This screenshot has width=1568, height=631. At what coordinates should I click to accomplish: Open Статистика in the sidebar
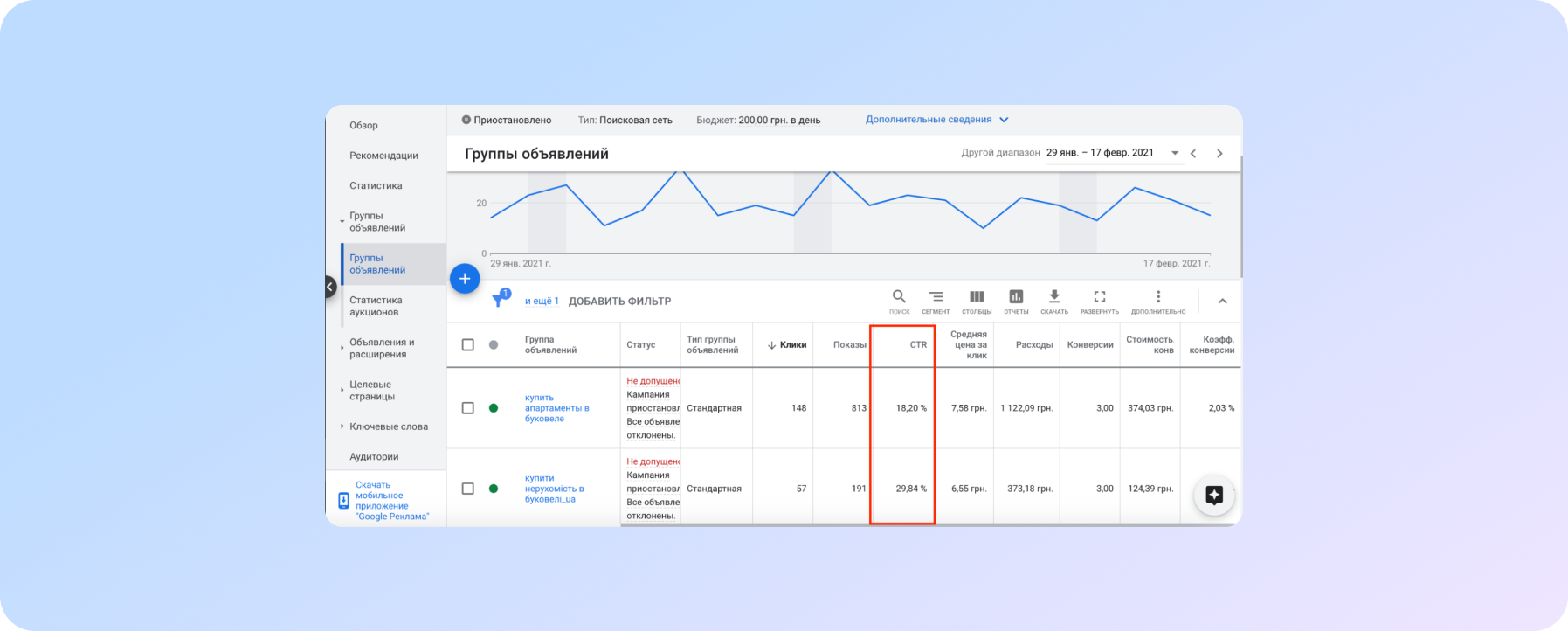pos(376,185)
